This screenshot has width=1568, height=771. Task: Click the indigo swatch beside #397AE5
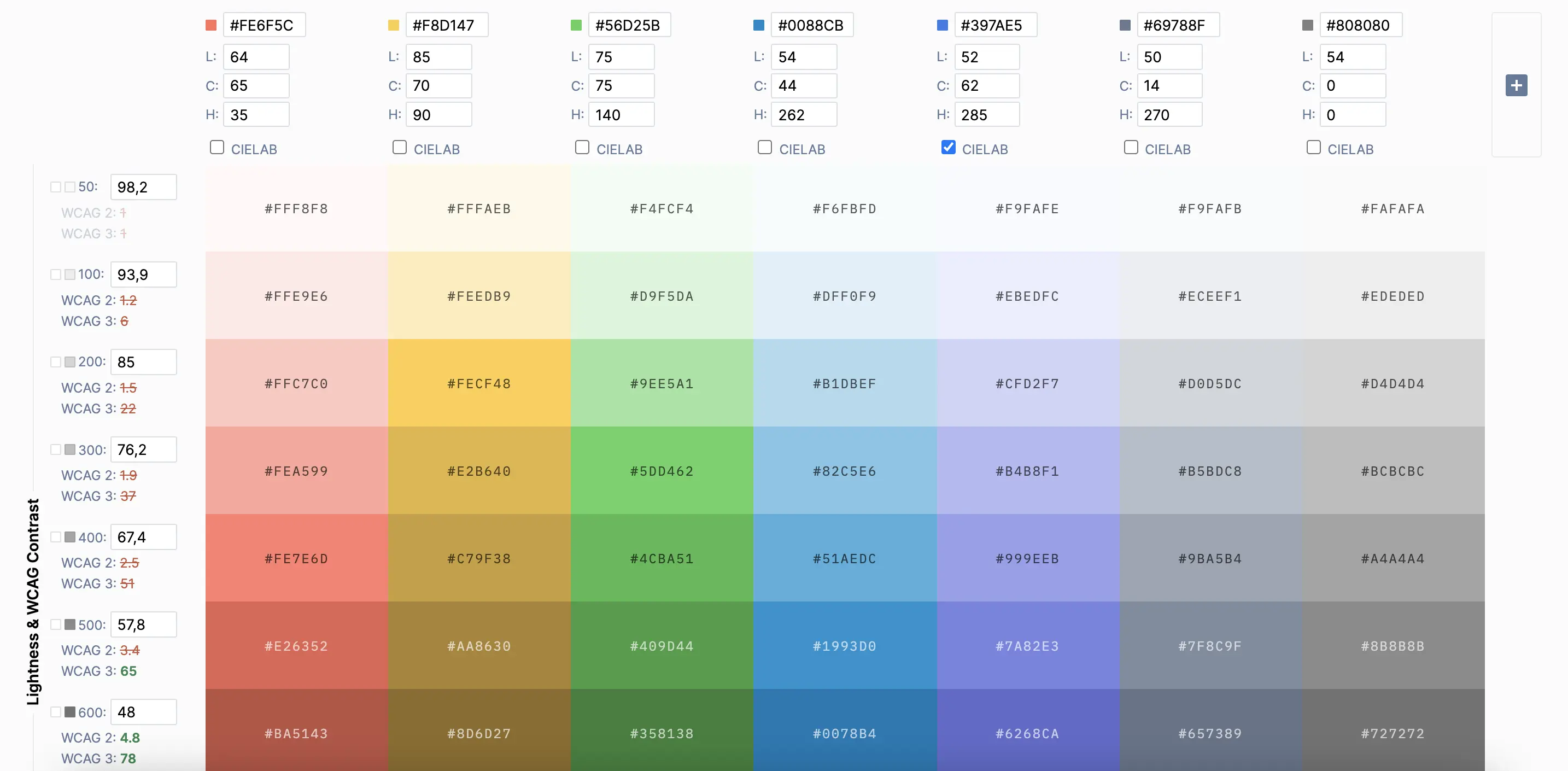point(942,26)
